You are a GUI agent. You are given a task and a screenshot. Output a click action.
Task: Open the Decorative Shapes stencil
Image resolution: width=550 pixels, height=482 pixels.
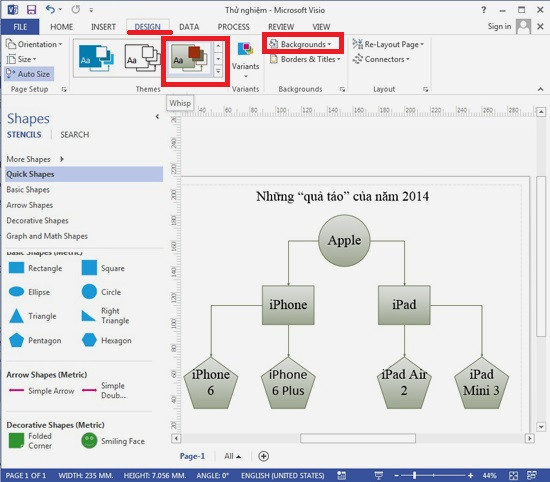pyautogui.click(x=37, y=220)
